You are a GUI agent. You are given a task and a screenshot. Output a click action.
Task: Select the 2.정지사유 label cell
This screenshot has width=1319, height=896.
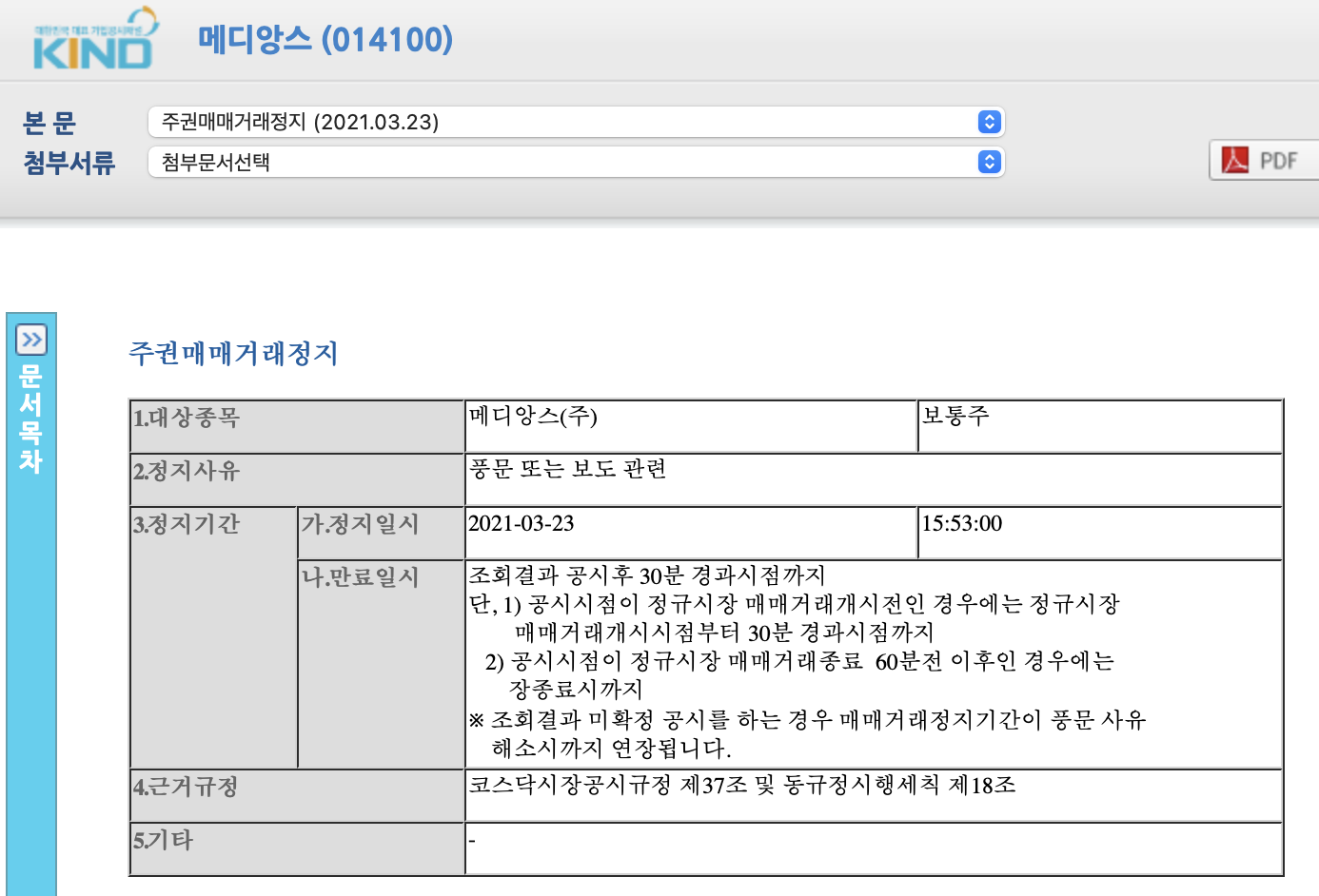pyautogui.click(x=297, y=479)
